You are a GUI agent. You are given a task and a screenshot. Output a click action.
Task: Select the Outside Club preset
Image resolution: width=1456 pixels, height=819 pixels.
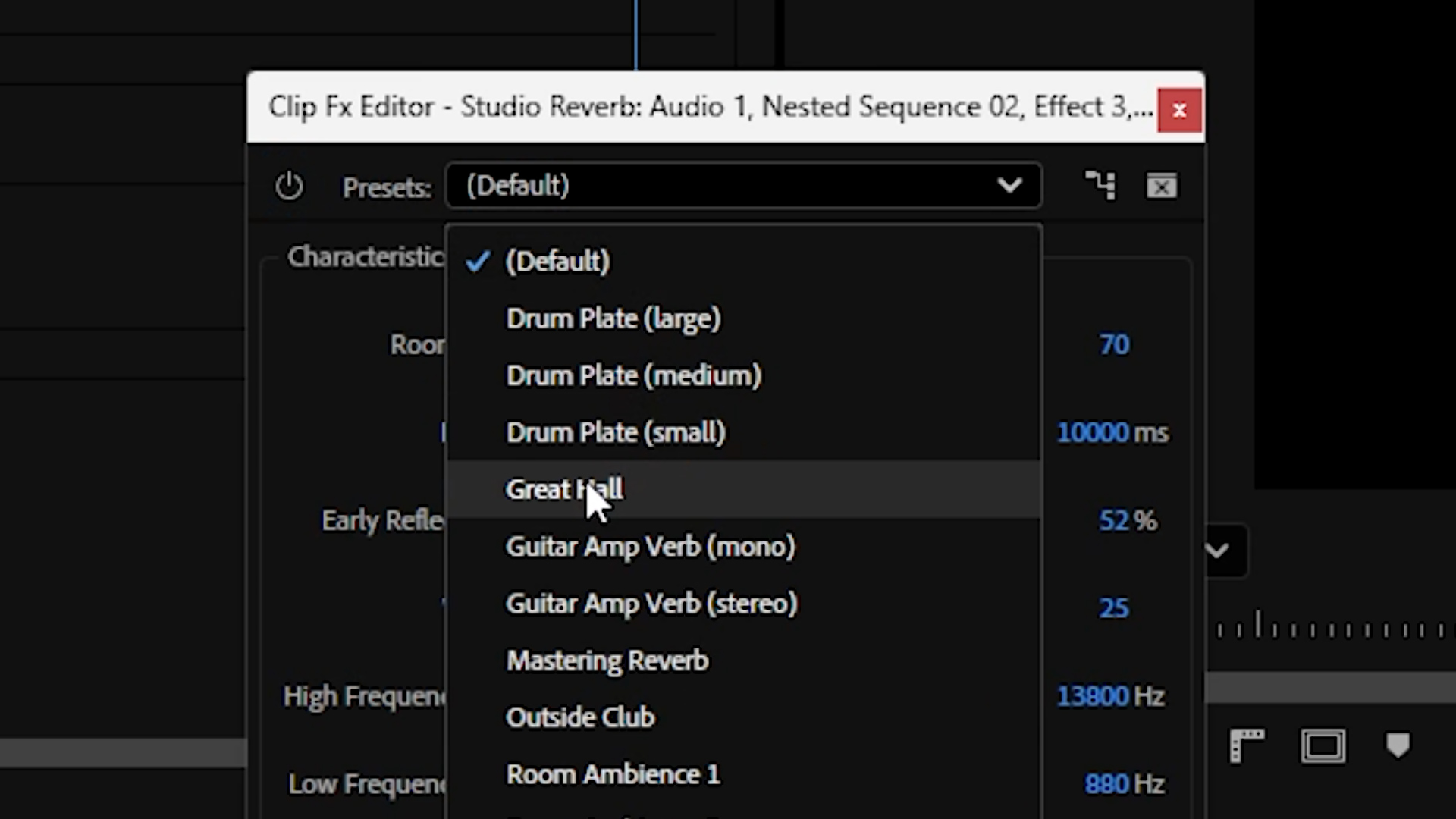coord(579,717)
